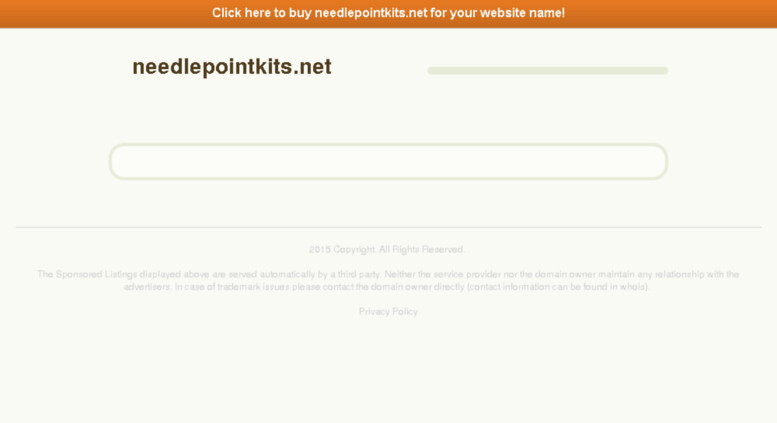This screenshot has height=423, width=777.
Task: Select the pale bar beside the heading
Action: pos(548,71)
